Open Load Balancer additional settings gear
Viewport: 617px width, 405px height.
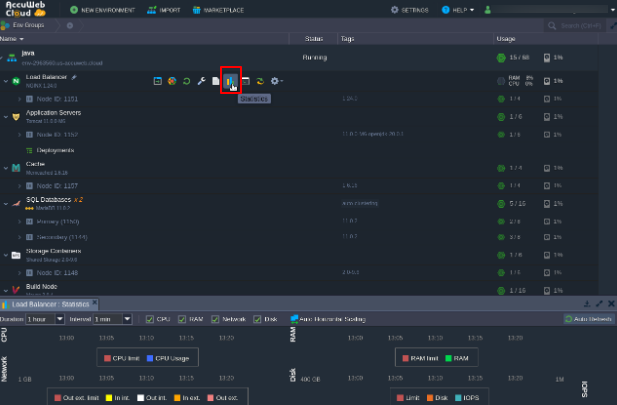[275, 81]
